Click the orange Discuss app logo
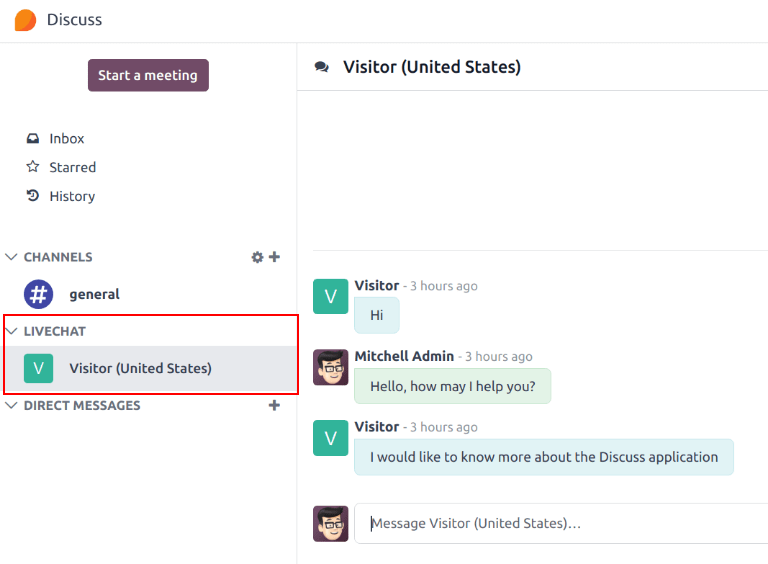 (x=25, y=20)
